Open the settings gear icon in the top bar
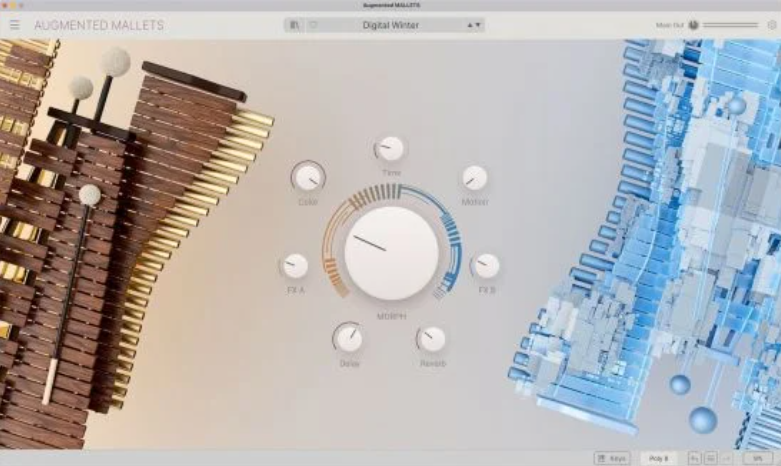This screenshot has width=781, height=466. (x=772, y=25)
